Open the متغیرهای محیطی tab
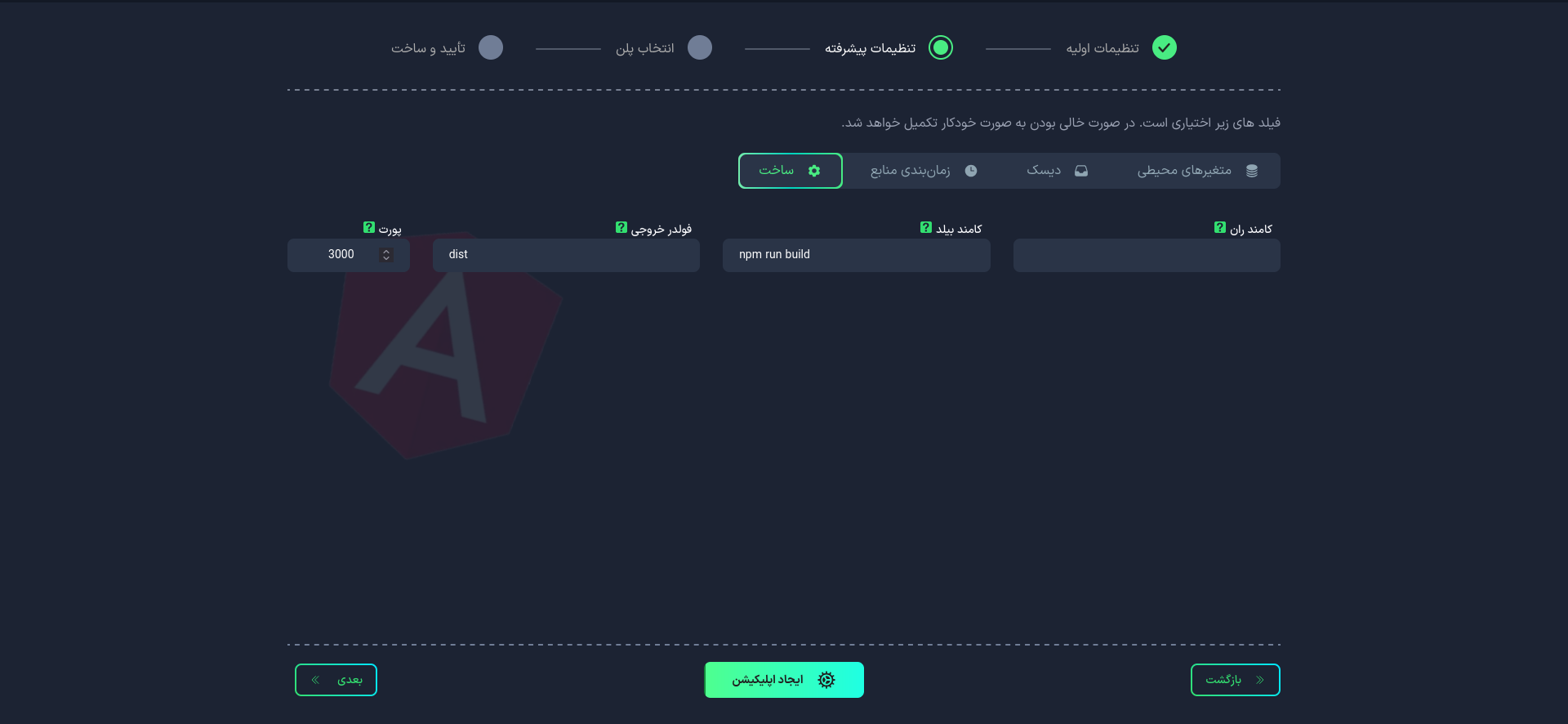This screenshot has width=1568, height=724. (1198, 171)
